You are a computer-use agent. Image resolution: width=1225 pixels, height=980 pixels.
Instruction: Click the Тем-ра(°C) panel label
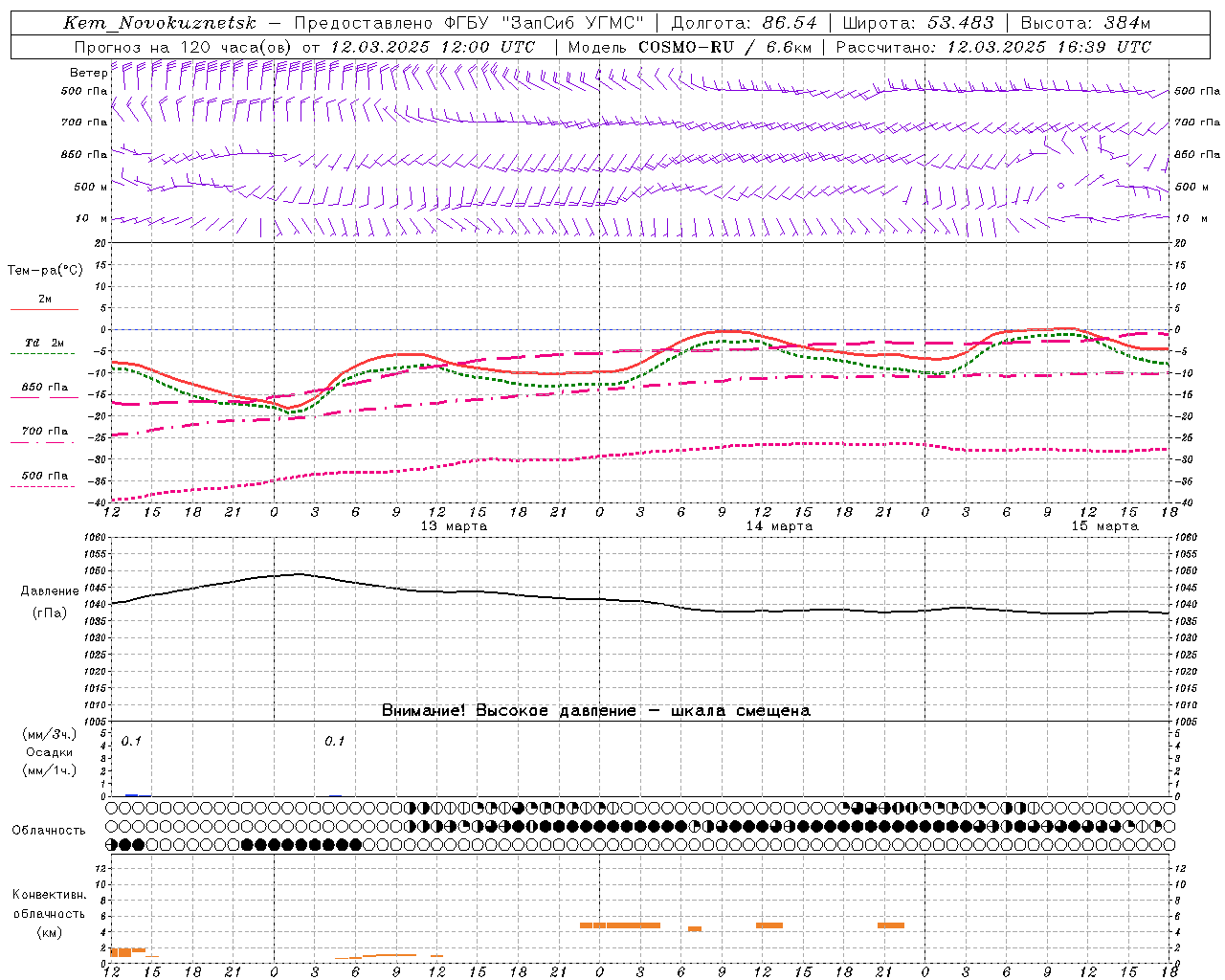(45, 271)
